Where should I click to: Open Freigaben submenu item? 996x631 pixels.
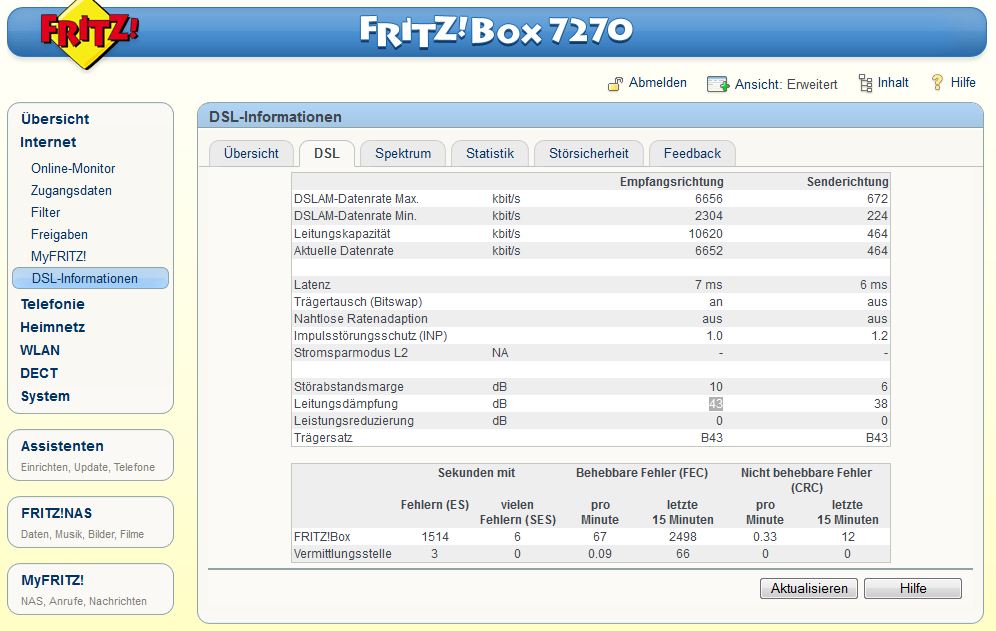[x=59, y=234]
